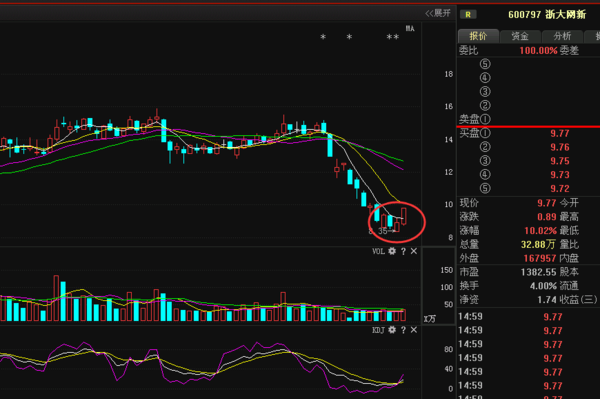Click the latest candlestick in red circle
This screenshot has width=600, height=399.
pyautogui.click(x=404, y=216)
